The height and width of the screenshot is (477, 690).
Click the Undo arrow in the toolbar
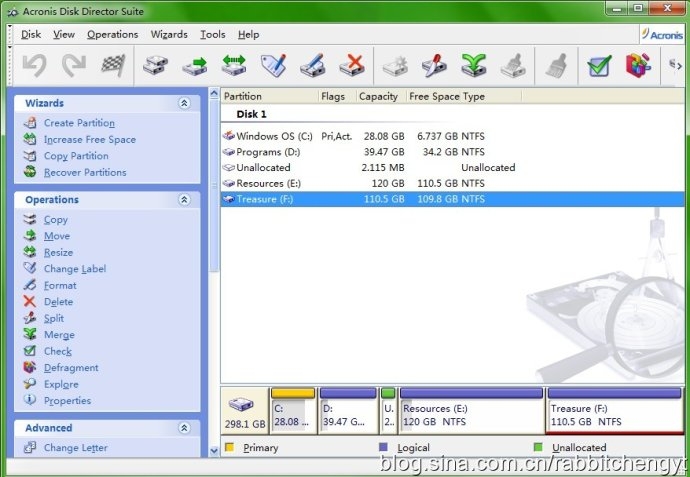click(35, 66)
